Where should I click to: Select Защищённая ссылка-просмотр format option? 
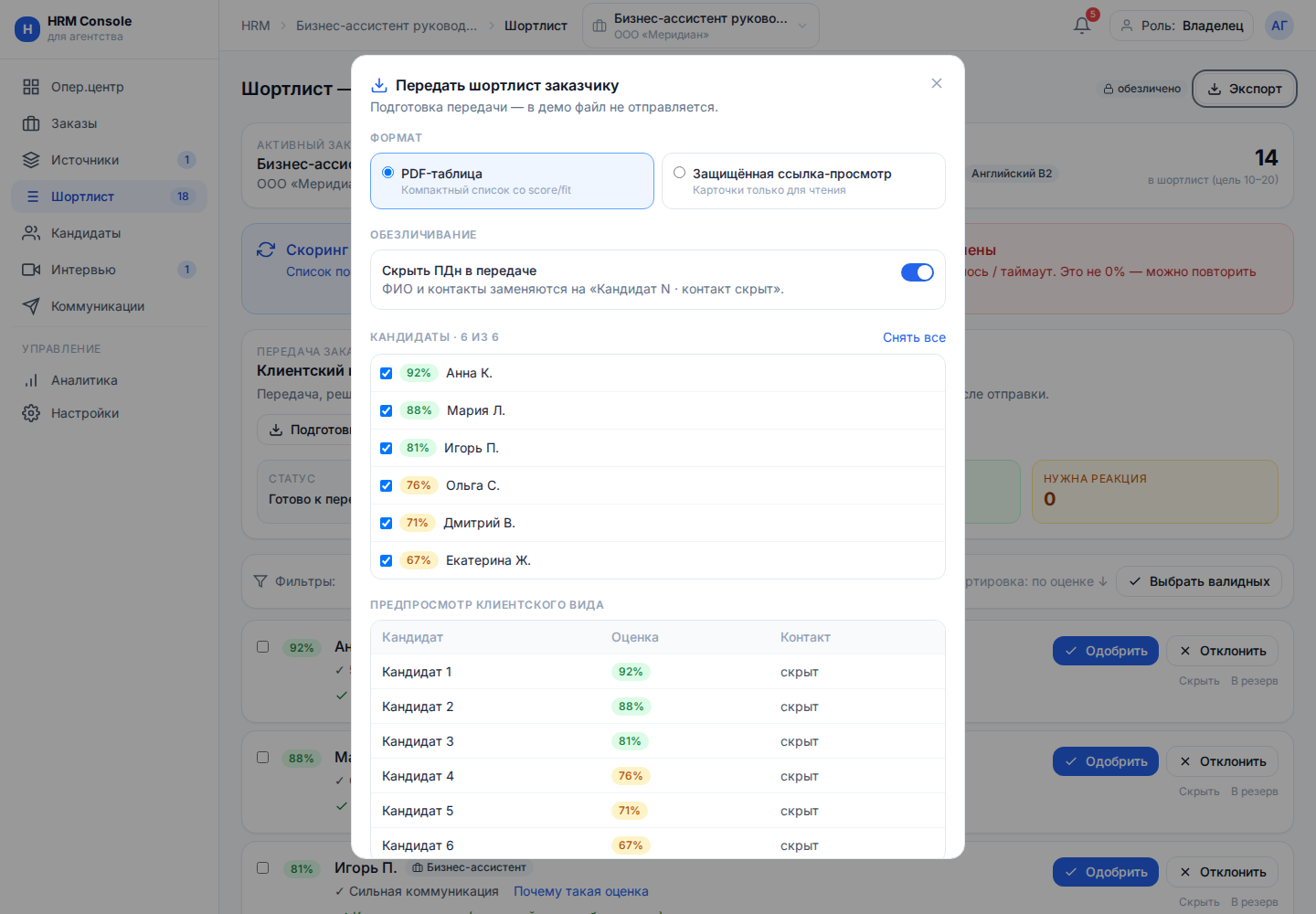pos(803,181)
